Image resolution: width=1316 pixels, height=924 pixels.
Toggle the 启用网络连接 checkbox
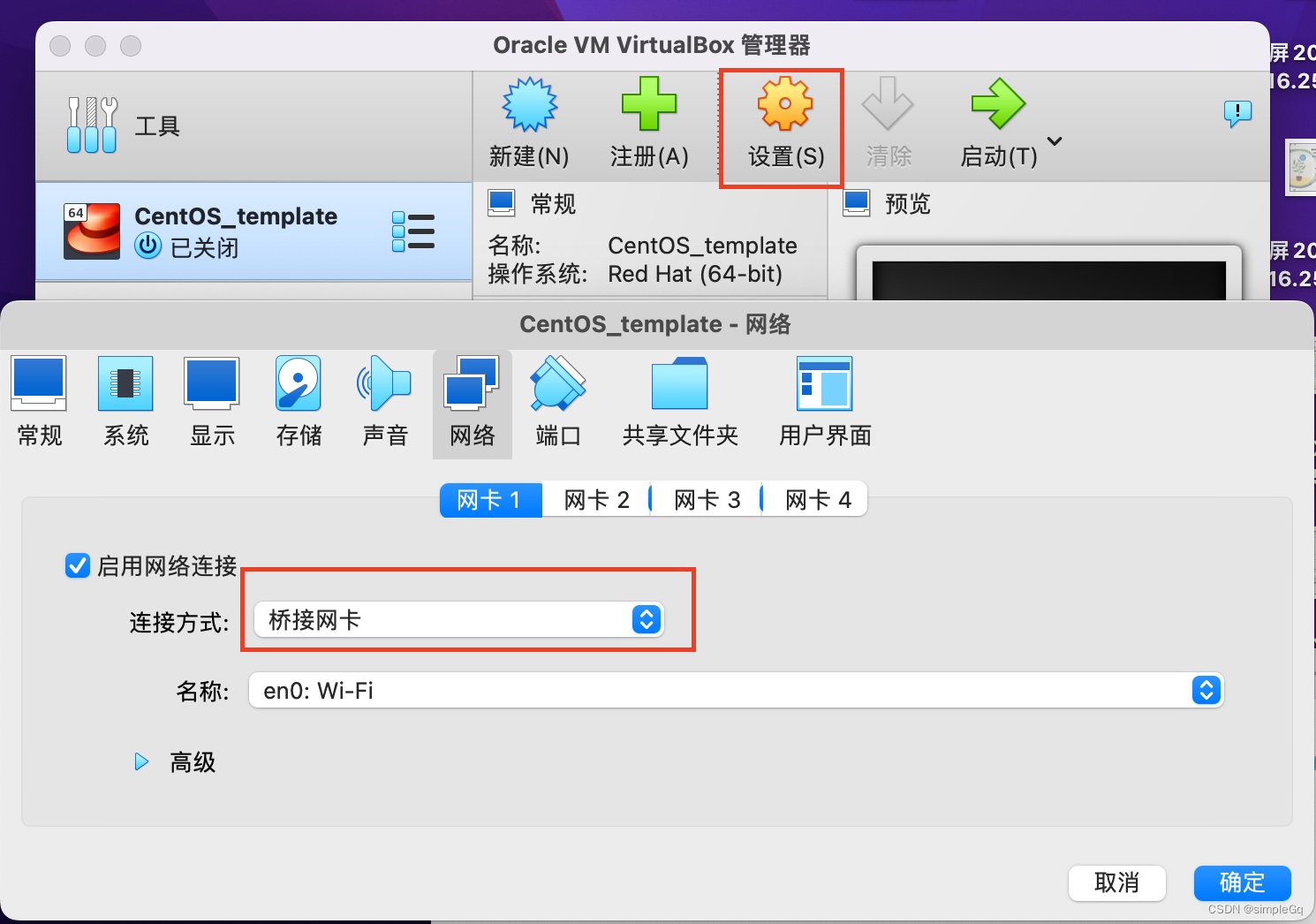(x=78, y=565)
